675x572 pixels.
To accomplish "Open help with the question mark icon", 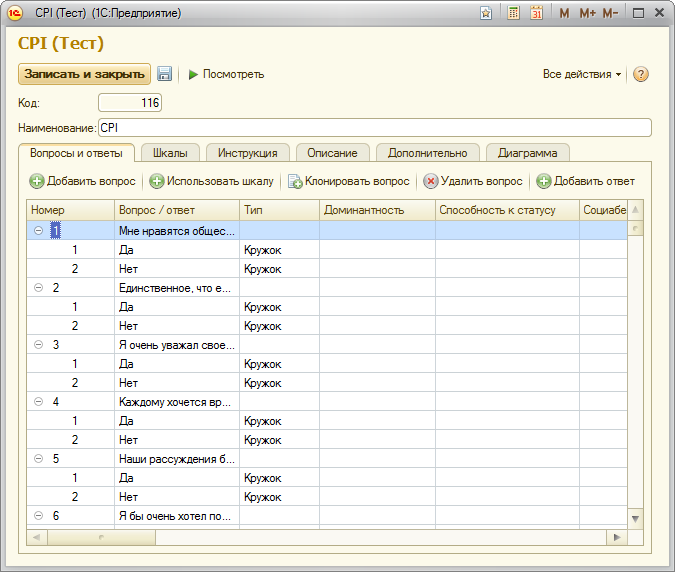I will click(642, 74).
